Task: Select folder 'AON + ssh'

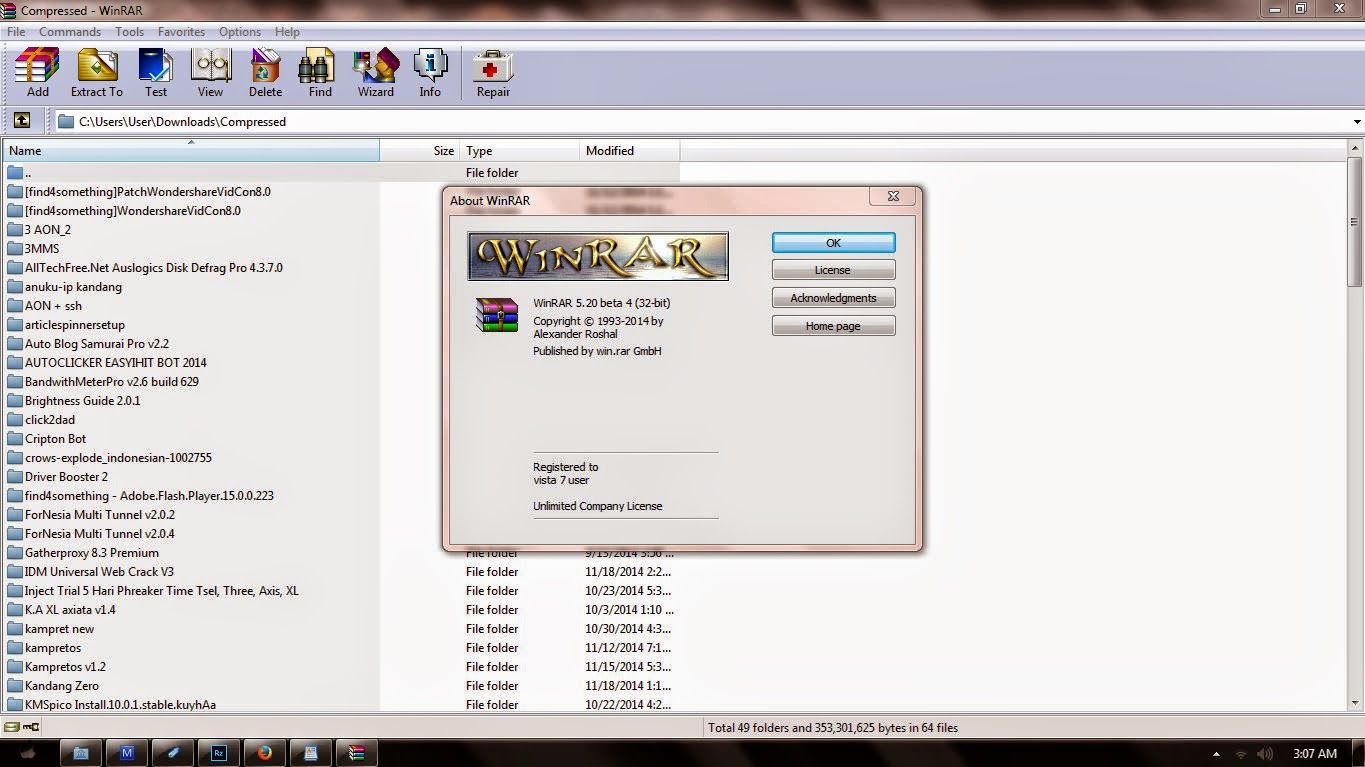Action: (53, 306)
